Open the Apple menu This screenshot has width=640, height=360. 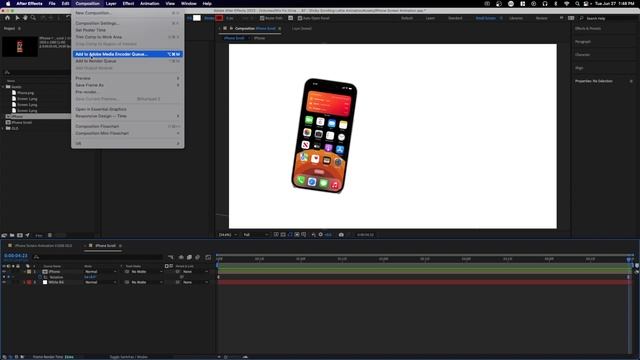[8, 4]
